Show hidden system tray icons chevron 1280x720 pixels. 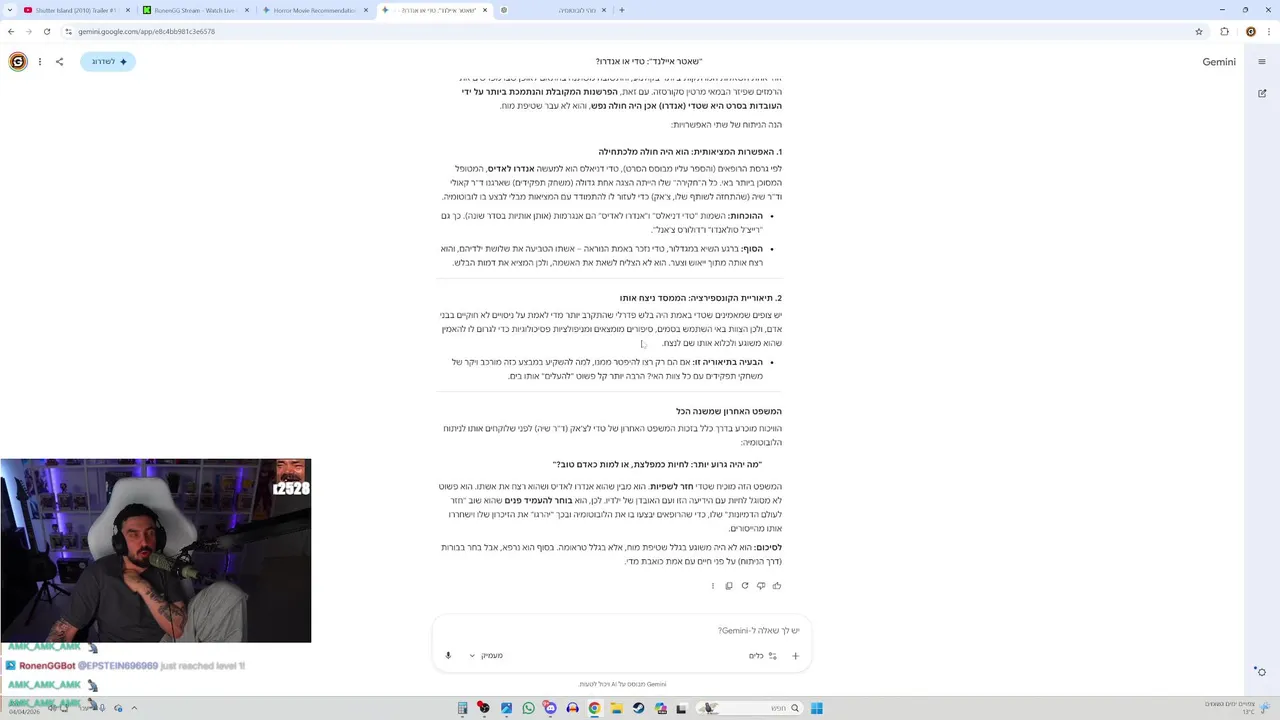tap(134, 708)
